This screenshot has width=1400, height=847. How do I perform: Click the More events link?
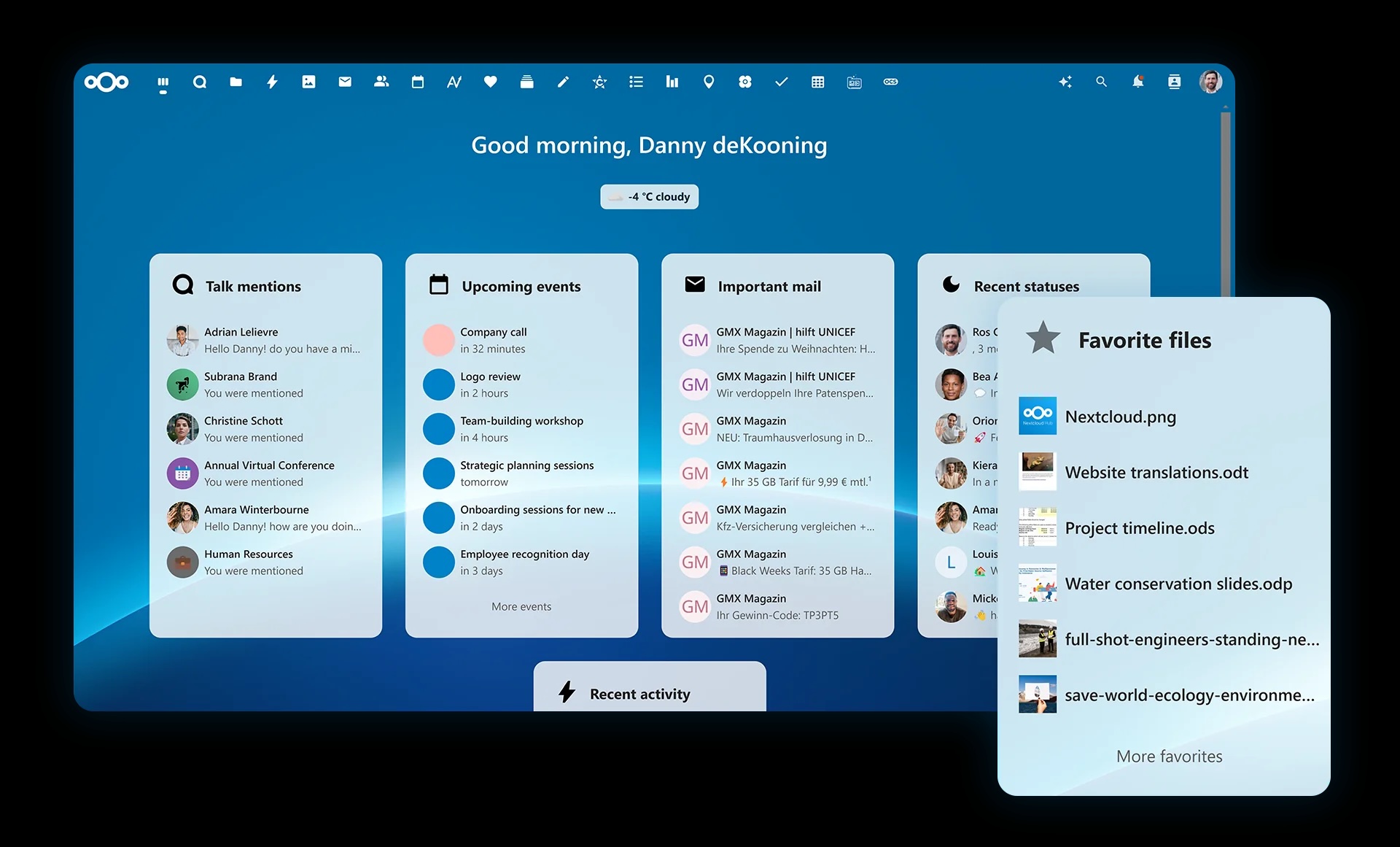tap(521, 607)
